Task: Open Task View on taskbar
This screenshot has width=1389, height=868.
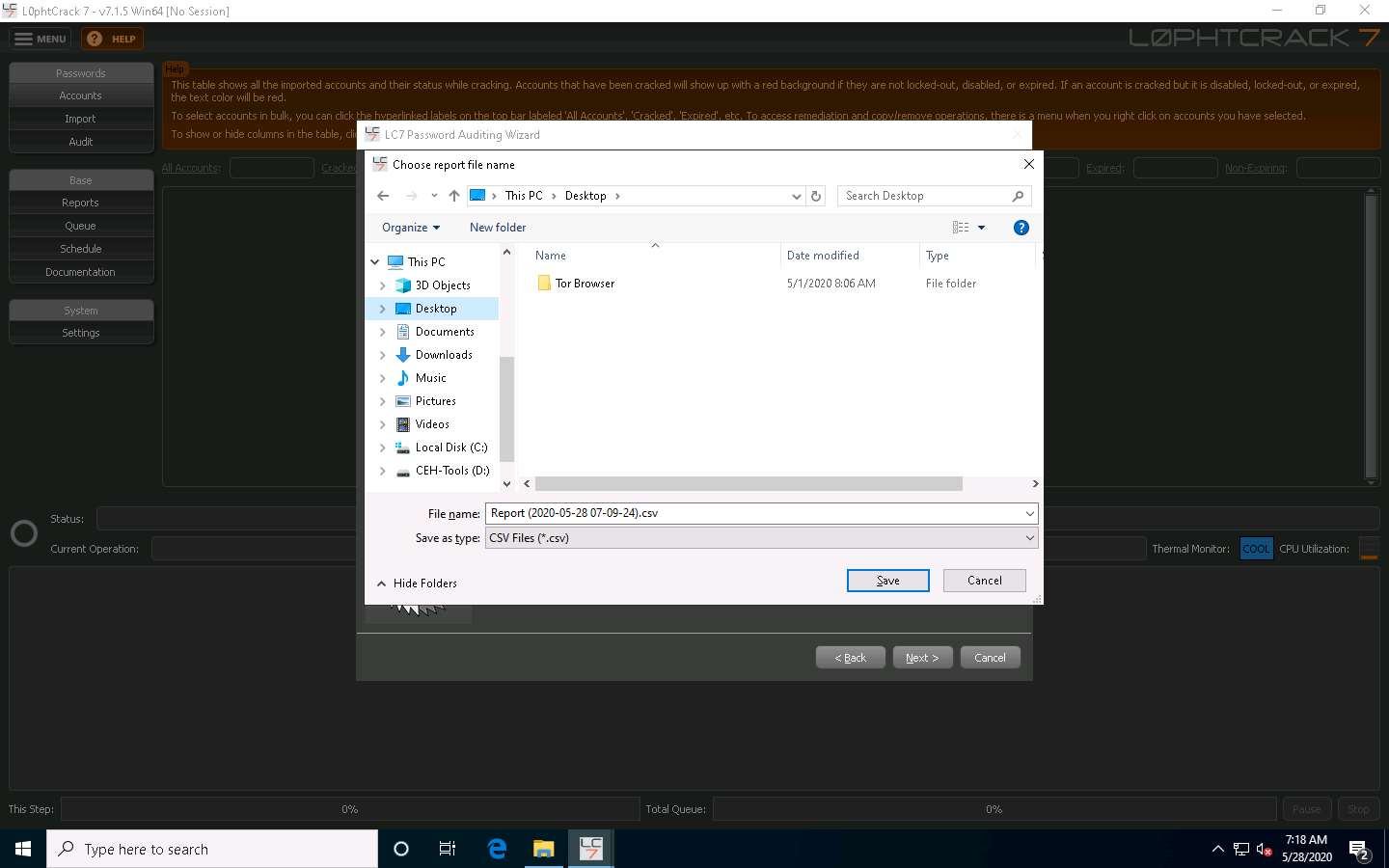Action: pyautogui.click(x=448, y=849)
